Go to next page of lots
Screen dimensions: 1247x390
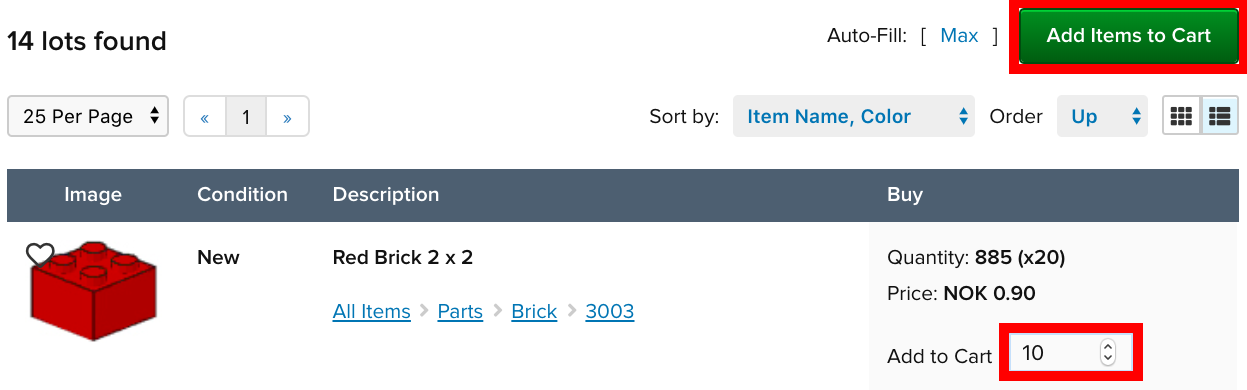[x=287, y=117]
